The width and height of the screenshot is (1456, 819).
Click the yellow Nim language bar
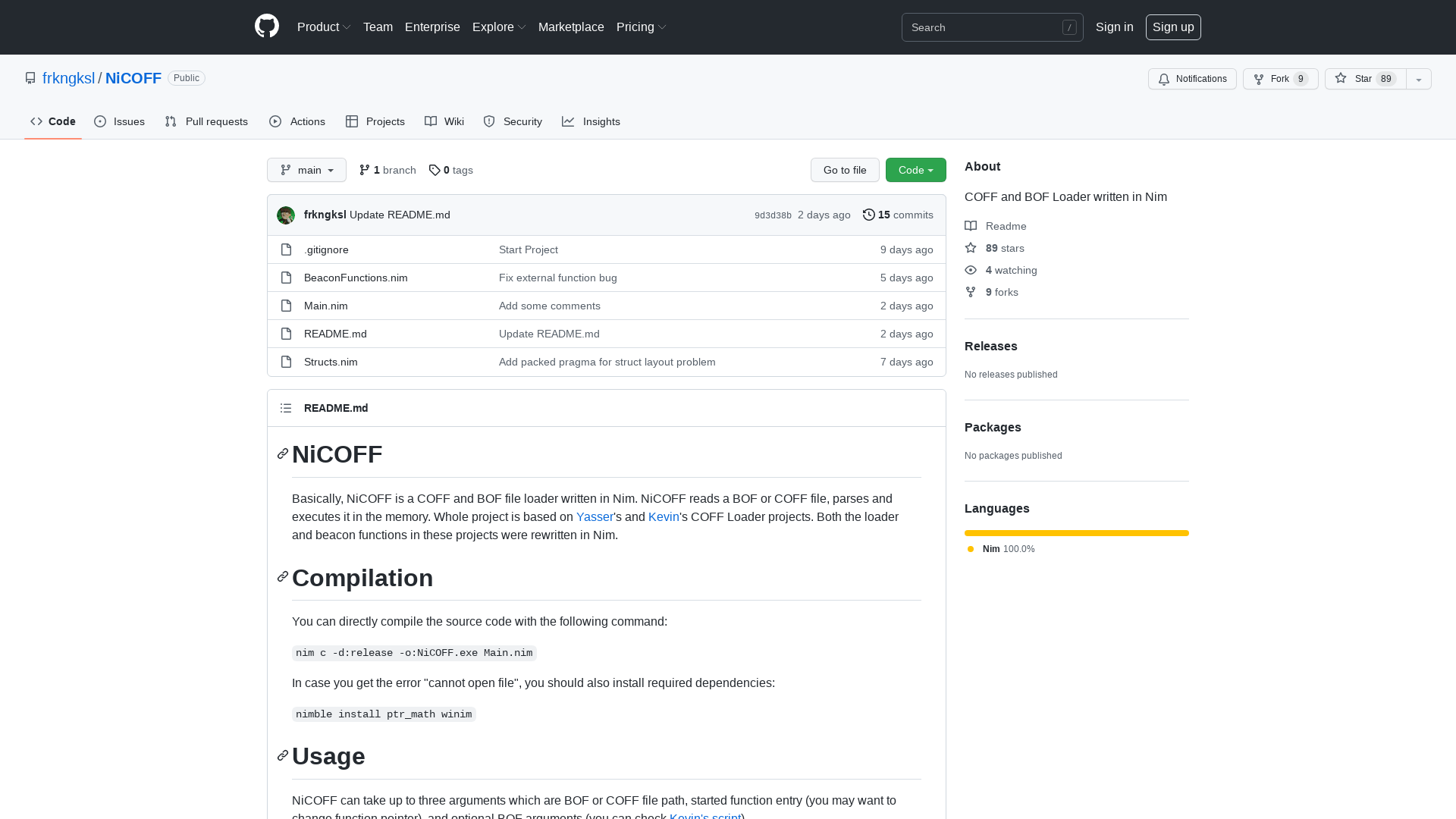1076,533
